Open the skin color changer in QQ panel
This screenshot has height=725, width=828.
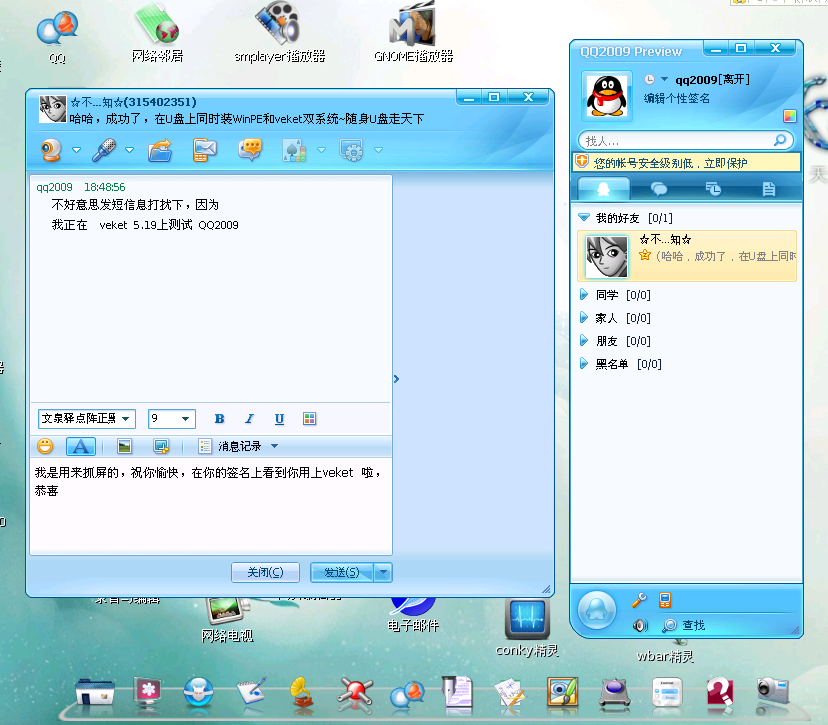pyautogui.click(x=789, y=116)
